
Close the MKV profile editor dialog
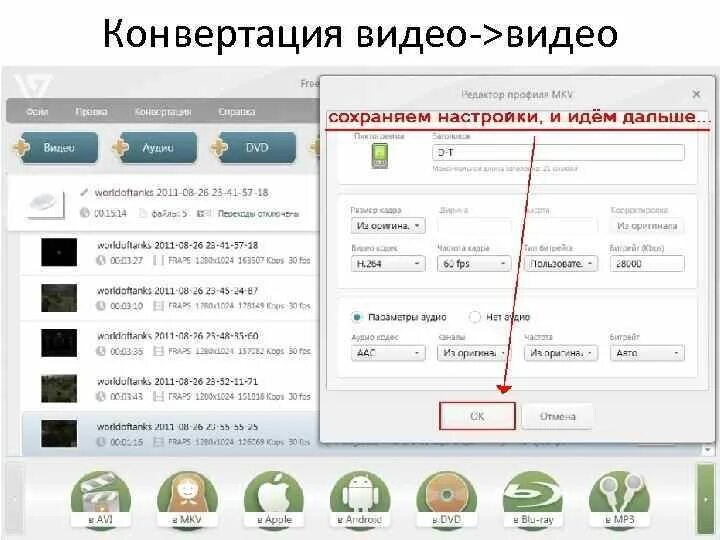tap(696, 94)
